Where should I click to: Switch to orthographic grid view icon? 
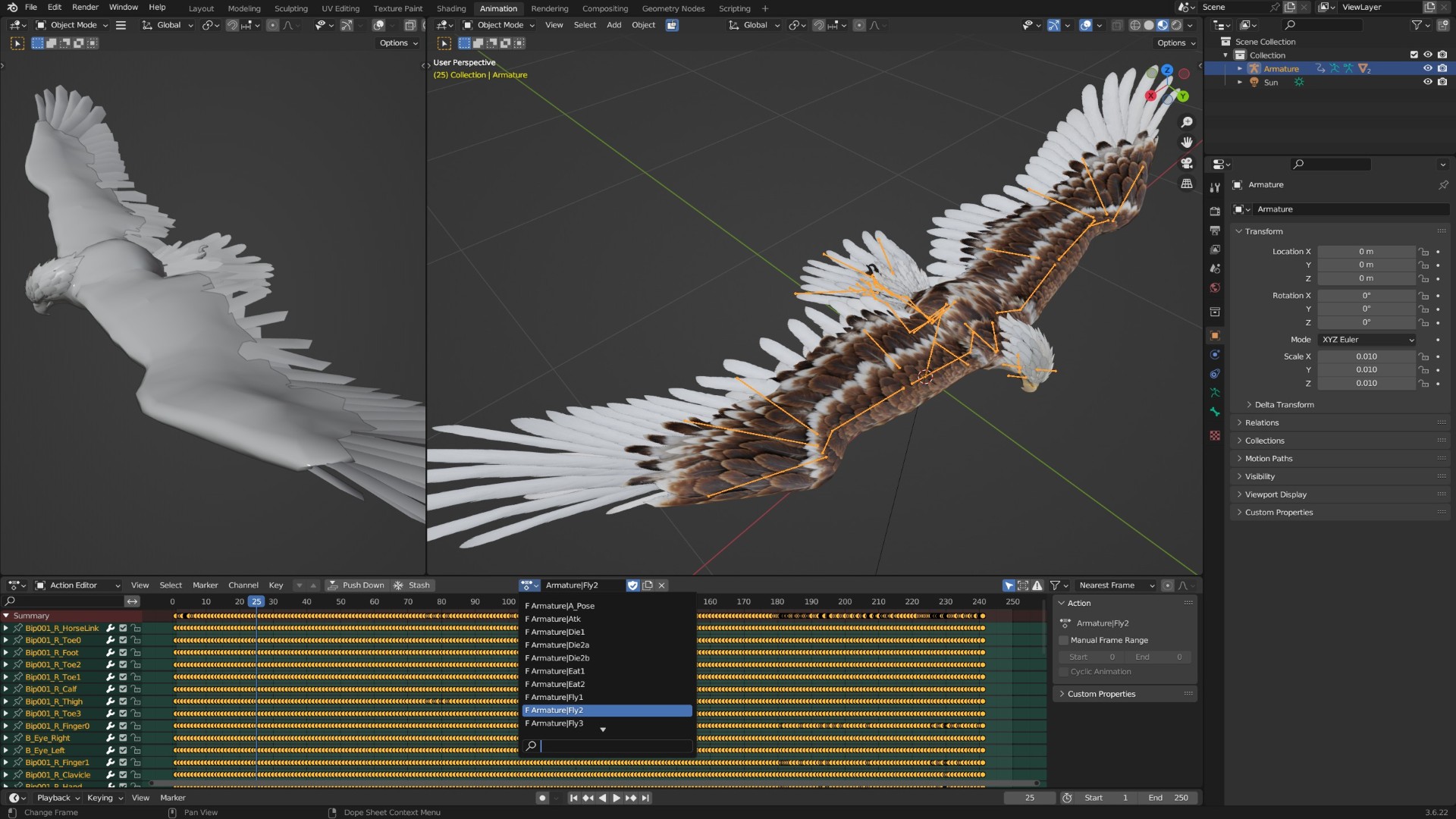coord(1187,184)
